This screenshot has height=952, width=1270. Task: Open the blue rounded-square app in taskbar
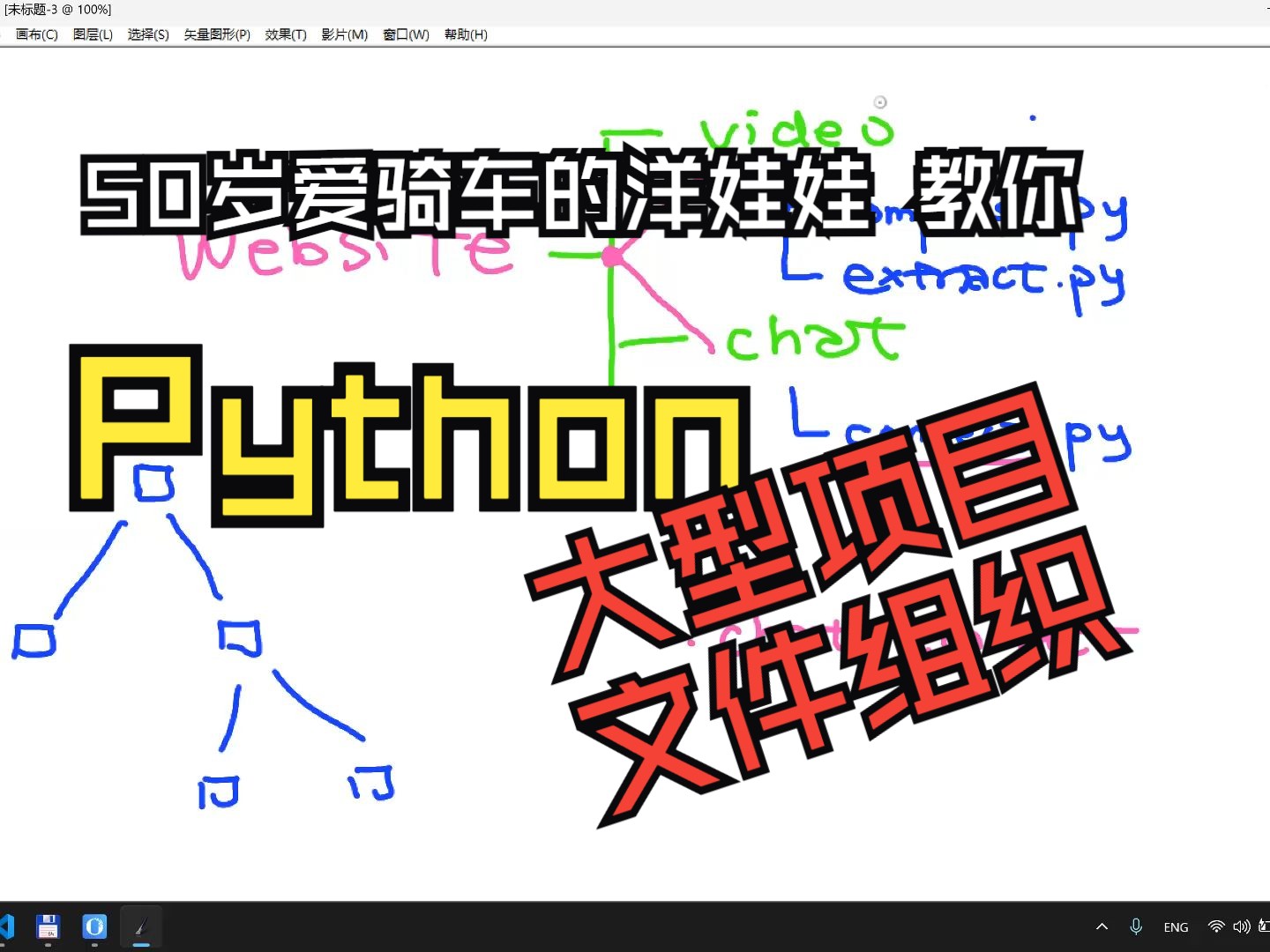coord(94,926)
